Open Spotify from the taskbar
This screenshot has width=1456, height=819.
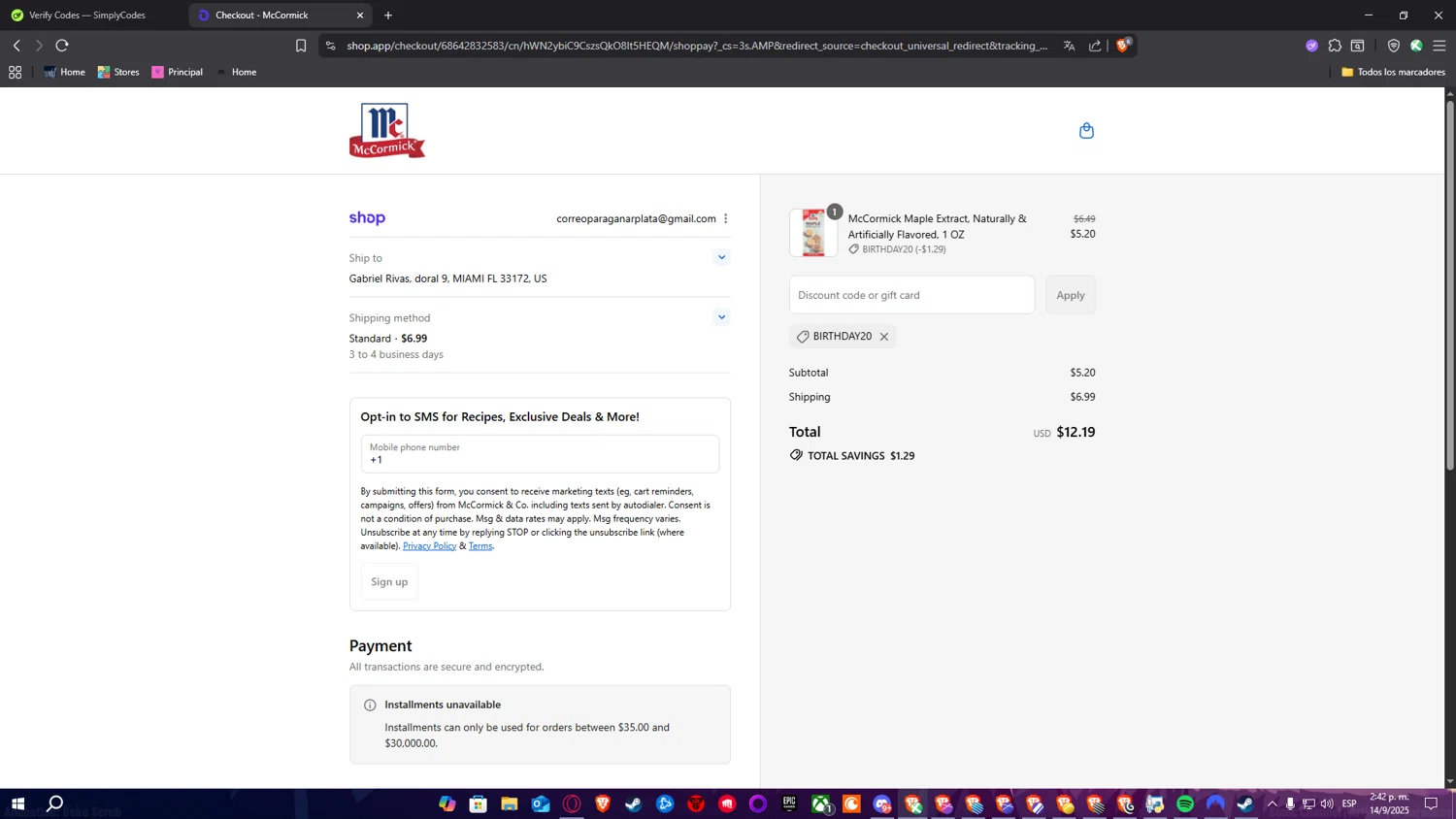tap(1185, 803)
